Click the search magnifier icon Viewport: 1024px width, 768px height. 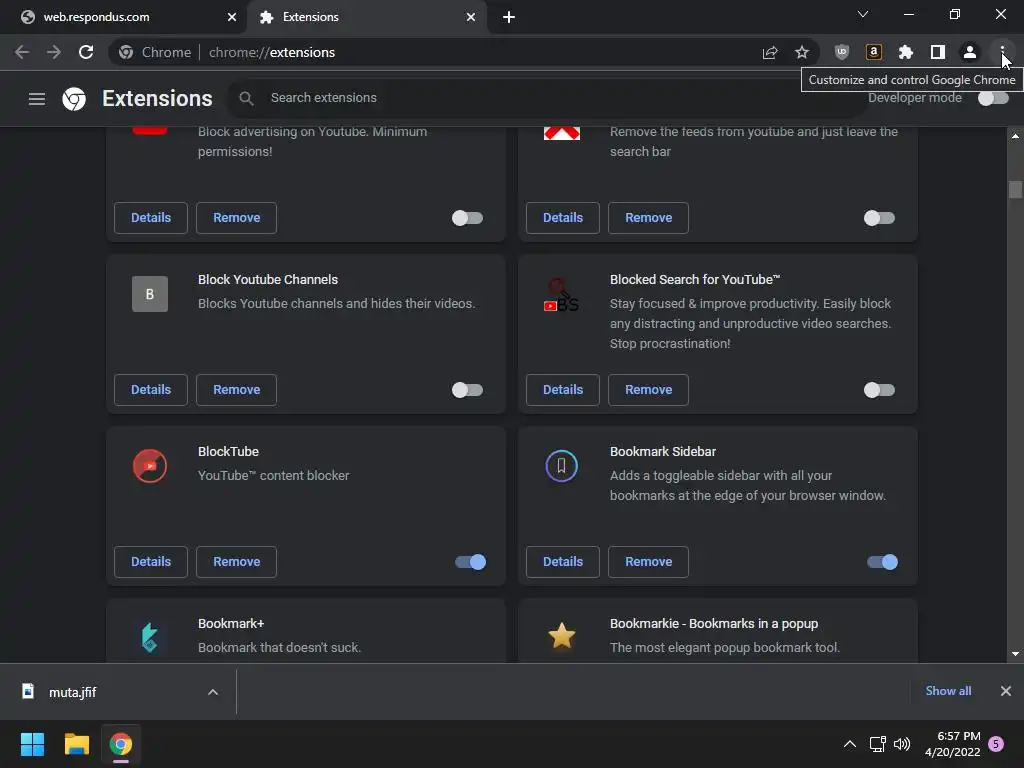pos(246,98)
